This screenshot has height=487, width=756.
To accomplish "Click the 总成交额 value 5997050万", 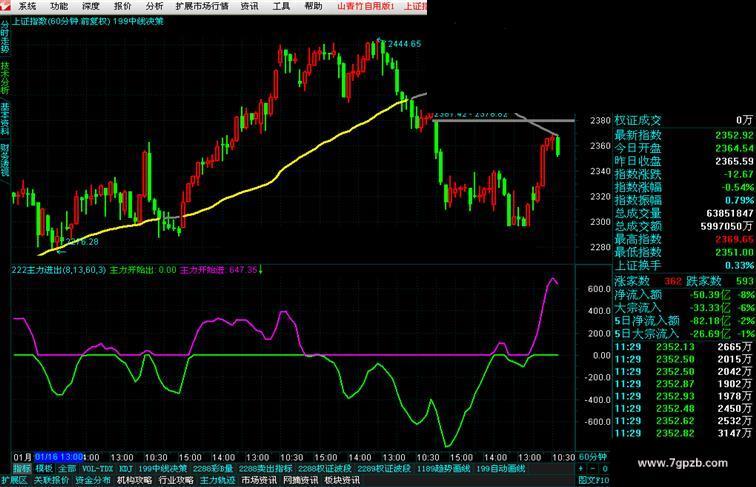I will click(727, 226).
